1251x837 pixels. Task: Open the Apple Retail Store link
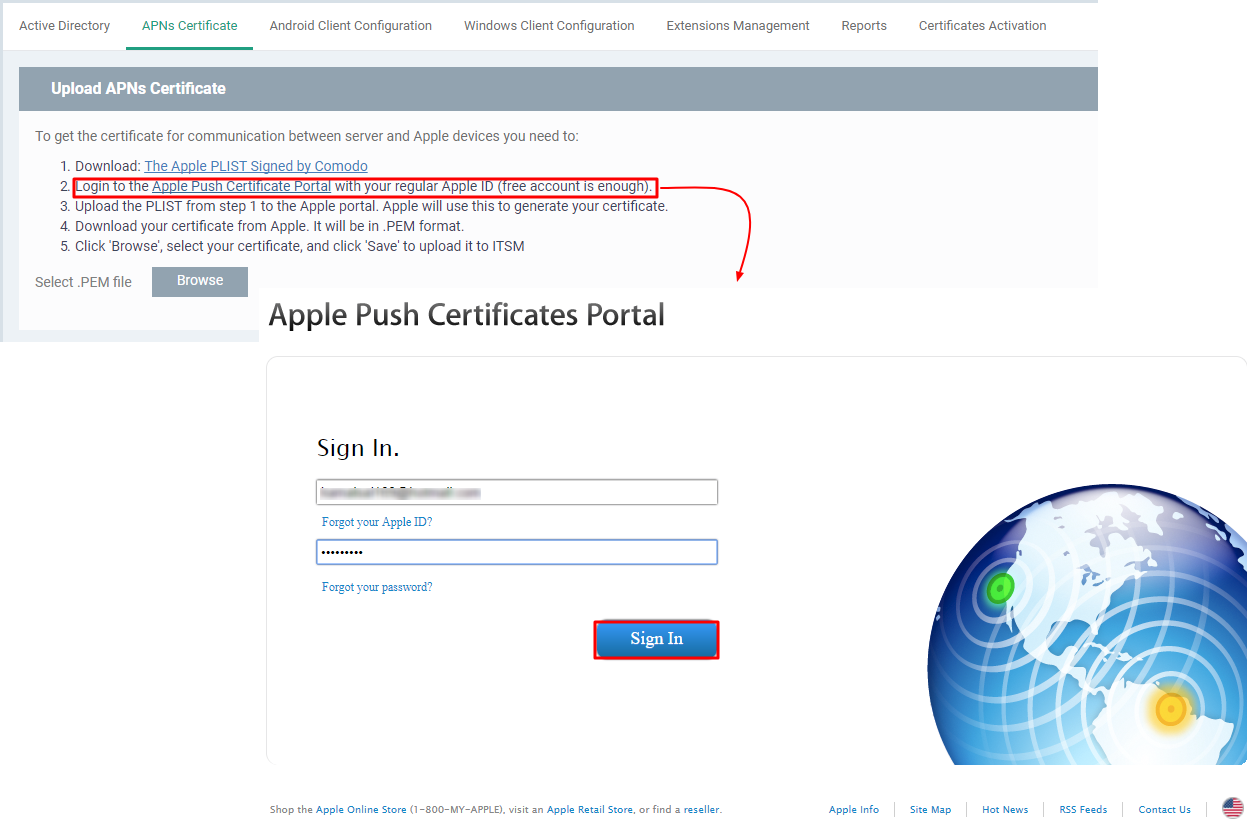[590, 810]
